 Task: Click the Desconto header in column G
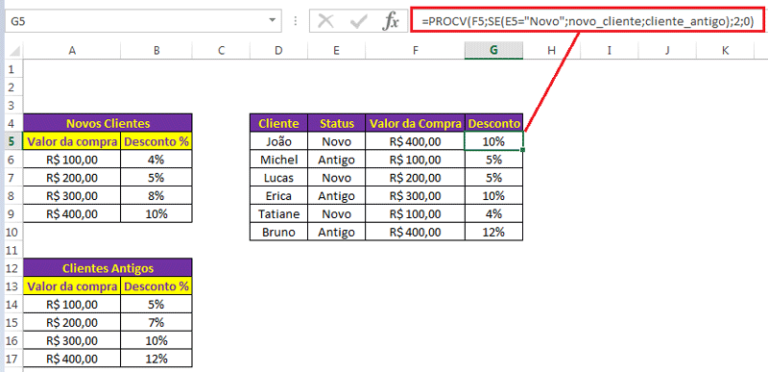tap(494, 123)
